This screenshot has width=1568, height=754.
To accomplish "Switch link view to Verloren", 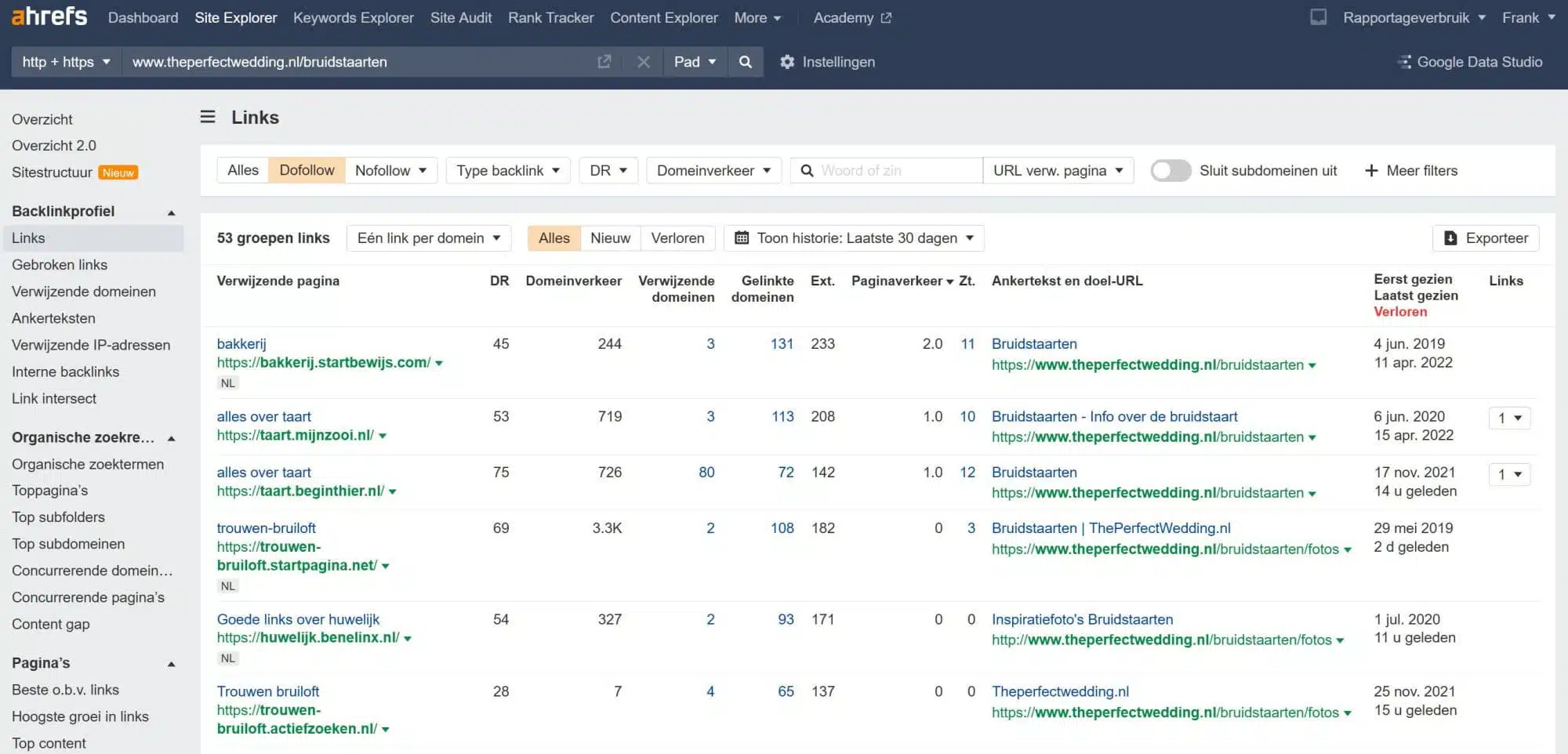I will (677, 237).
